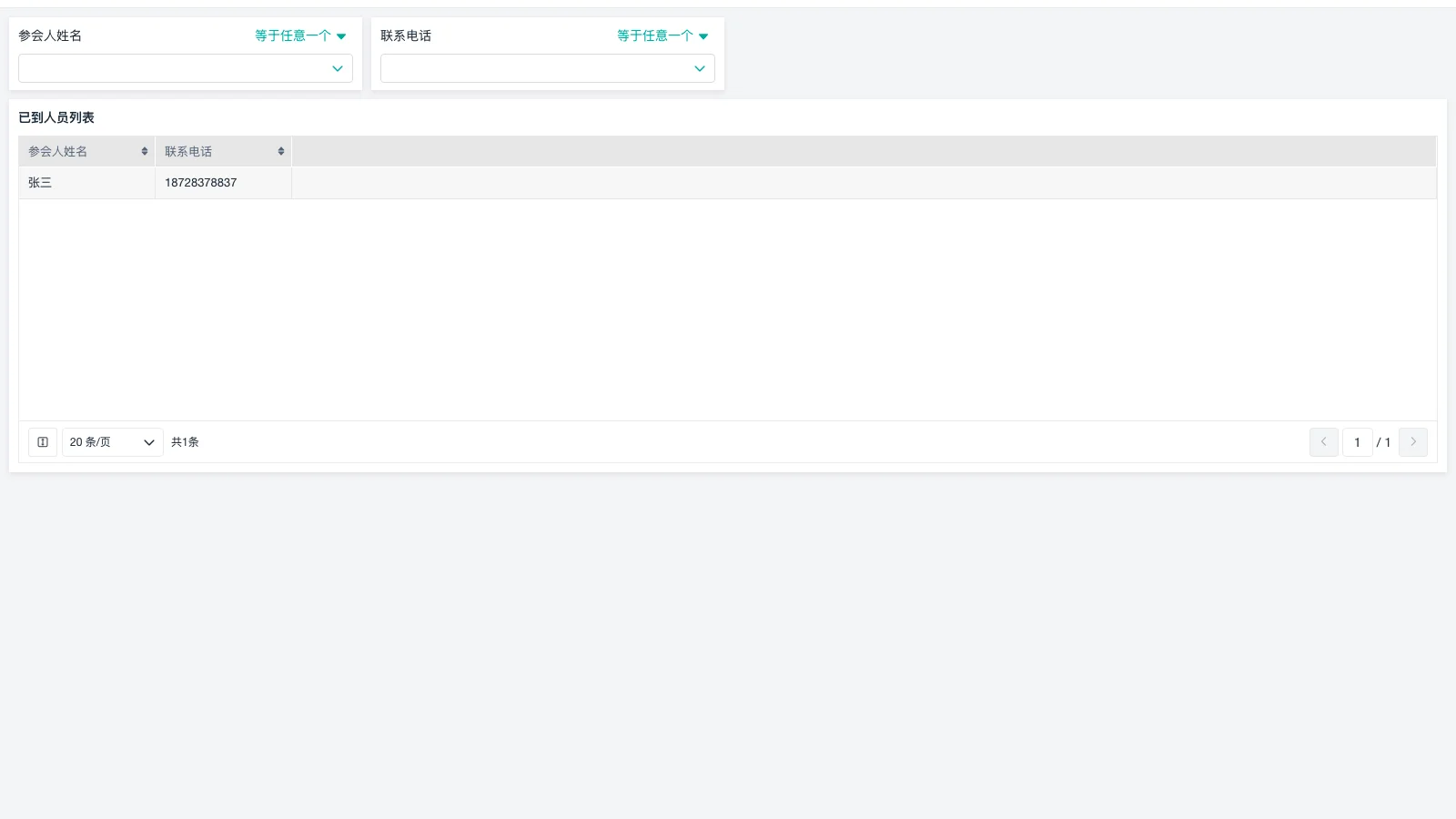Click the 已到人员列表 panel title

coord(54,117)
